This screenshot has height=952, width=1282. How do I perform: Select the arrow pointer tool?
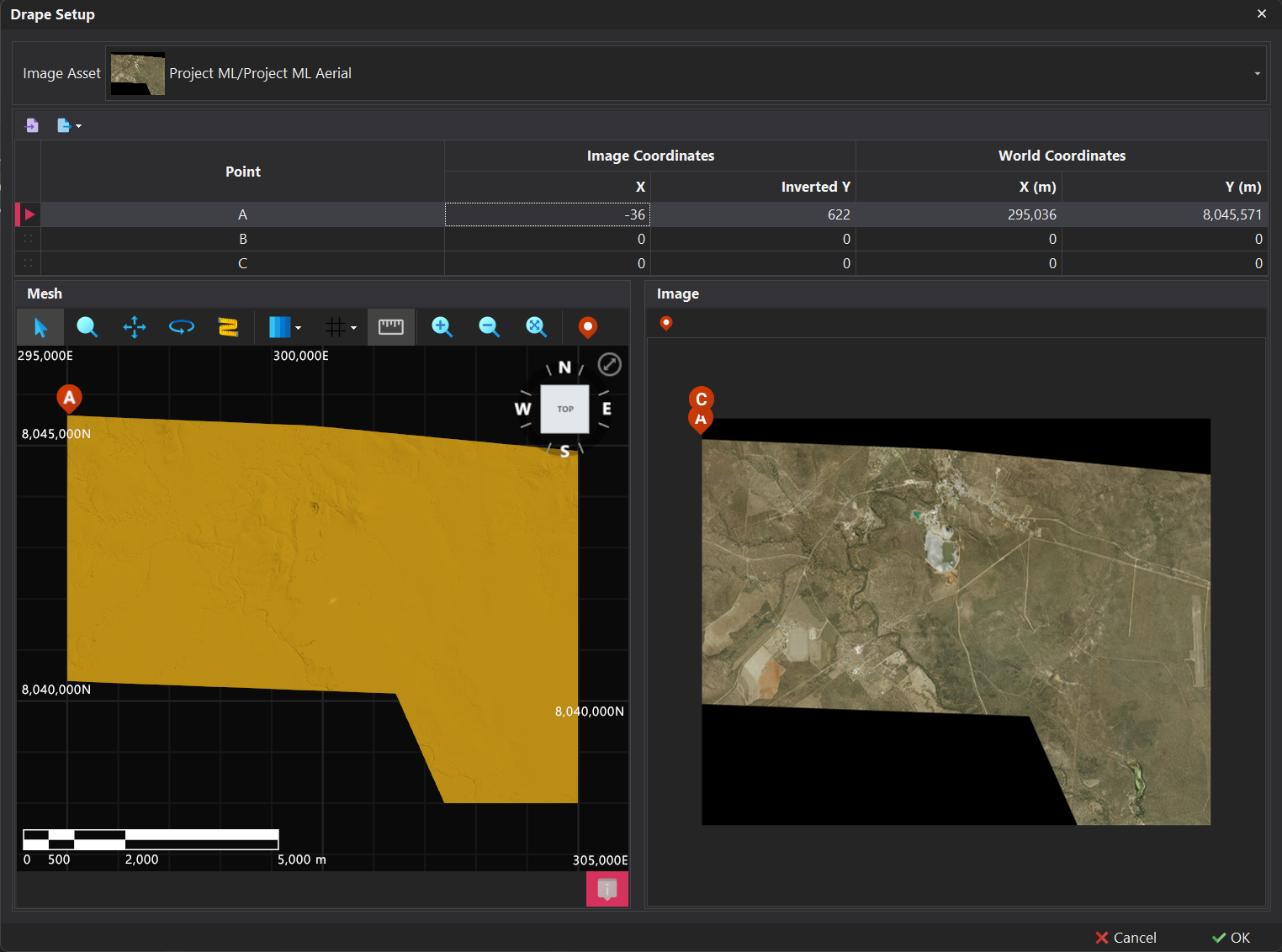(40, 326)
